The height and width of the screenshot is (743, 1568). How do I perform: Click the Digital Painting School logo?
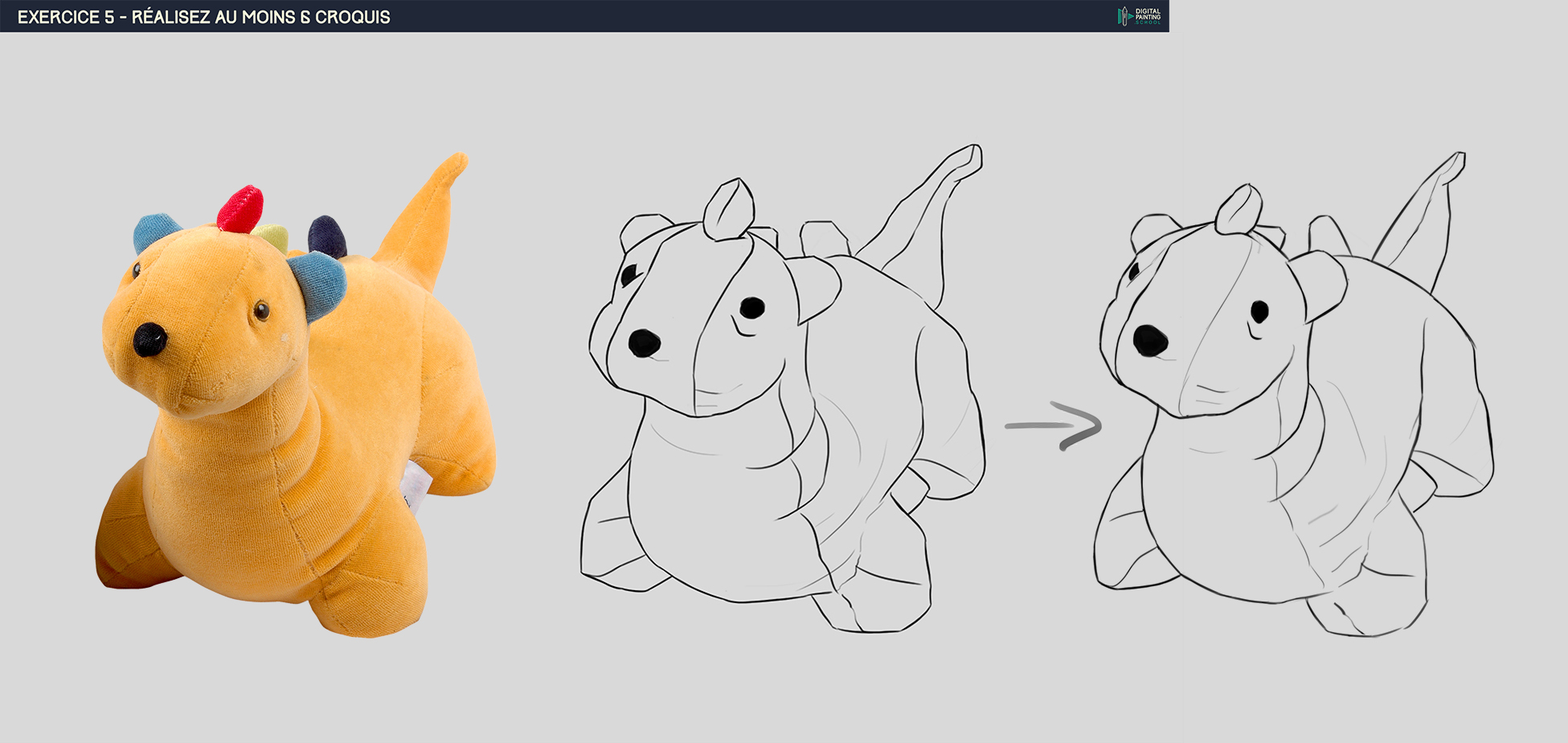(1139, 16)
